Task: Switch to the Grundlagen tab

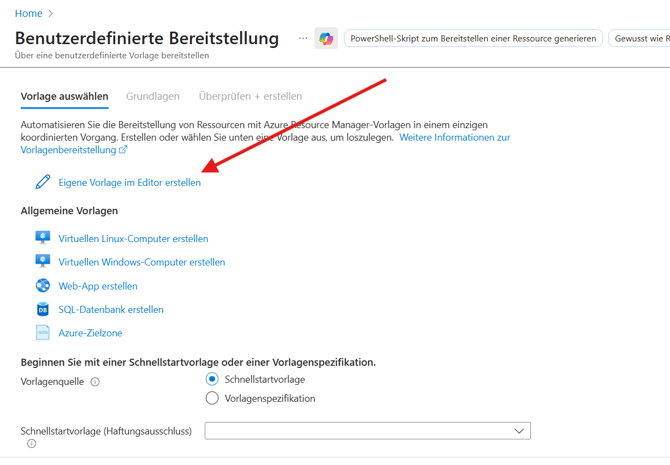Action: tap(152, 96)
